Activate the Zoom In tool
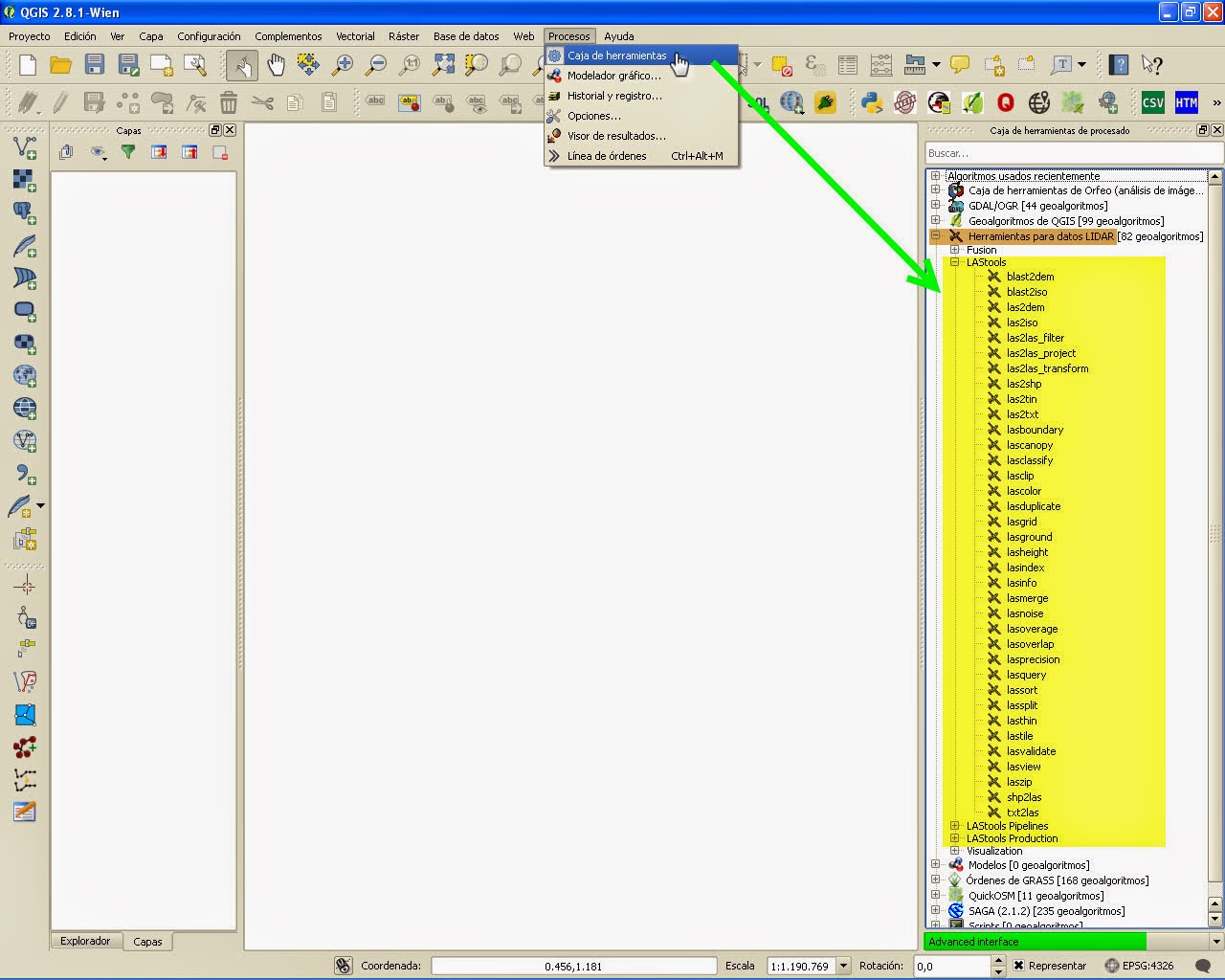This screenshot has height=980, width=1225. coord(343,65)
